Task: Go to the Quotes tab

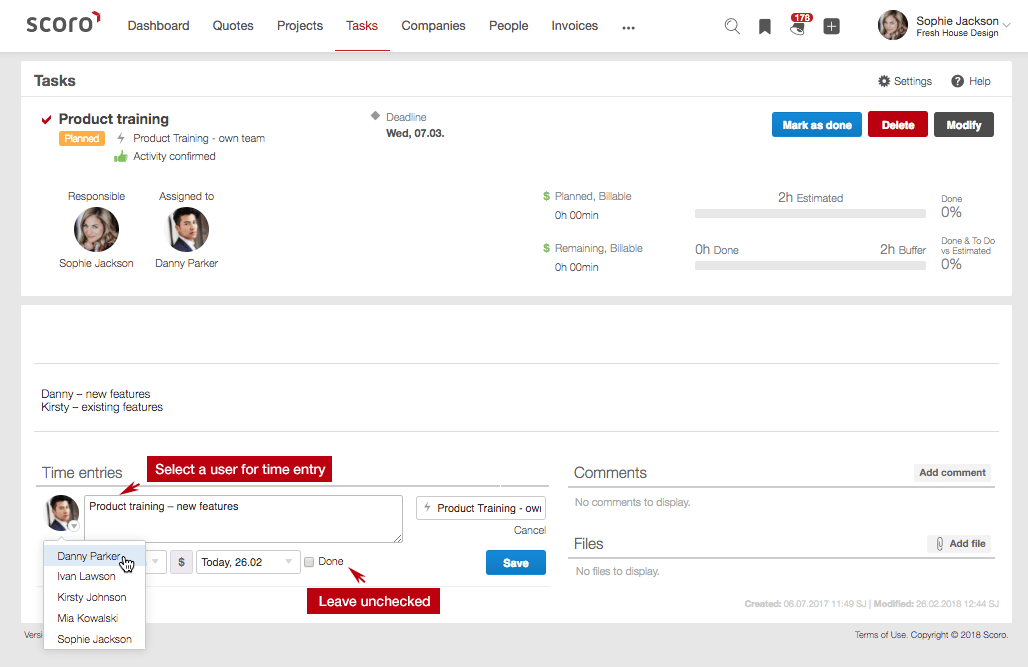Action: pyautogui.click(x=233, y=26)
